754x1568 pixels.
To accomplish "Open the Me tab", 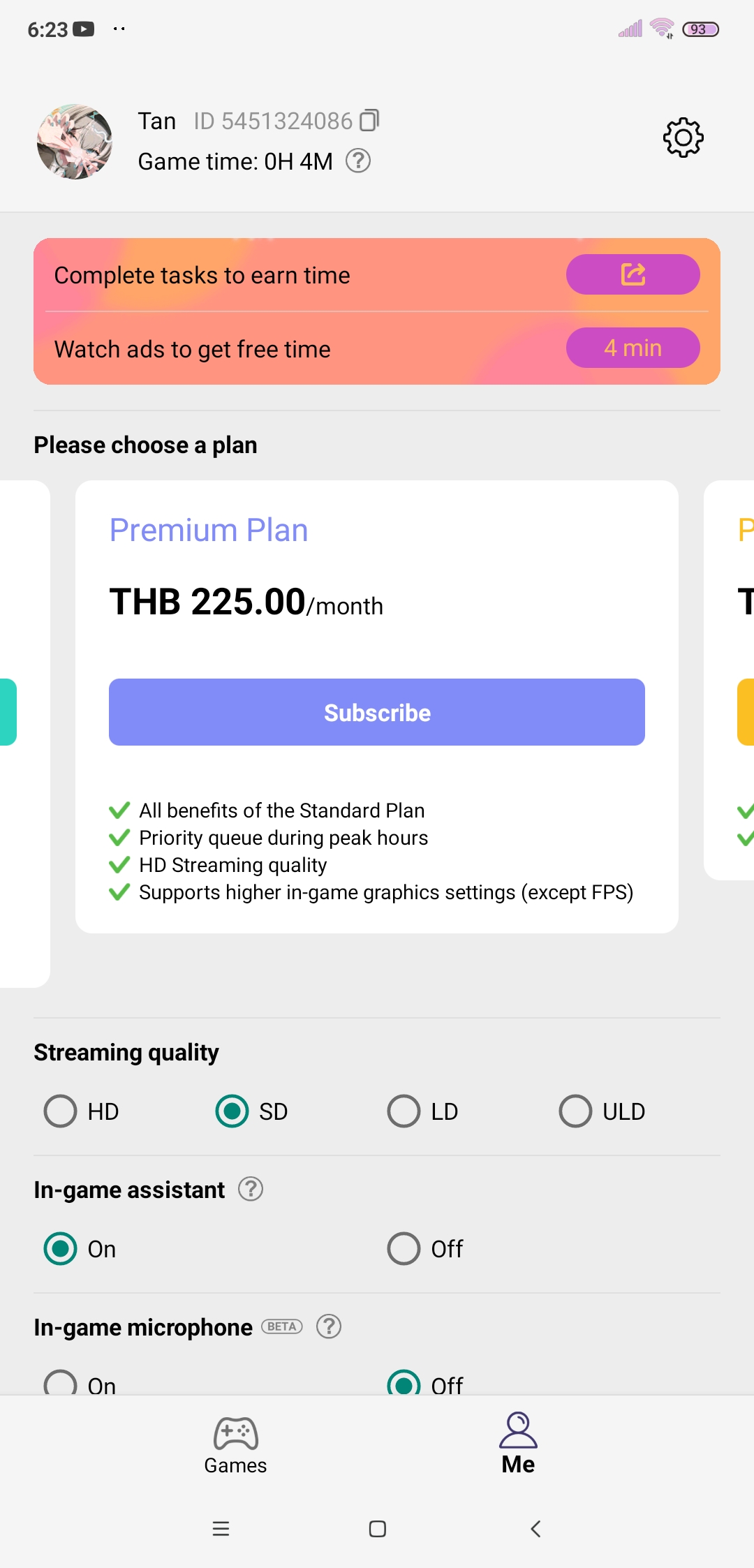I will pyautogui.click(x=518, y=1444).
